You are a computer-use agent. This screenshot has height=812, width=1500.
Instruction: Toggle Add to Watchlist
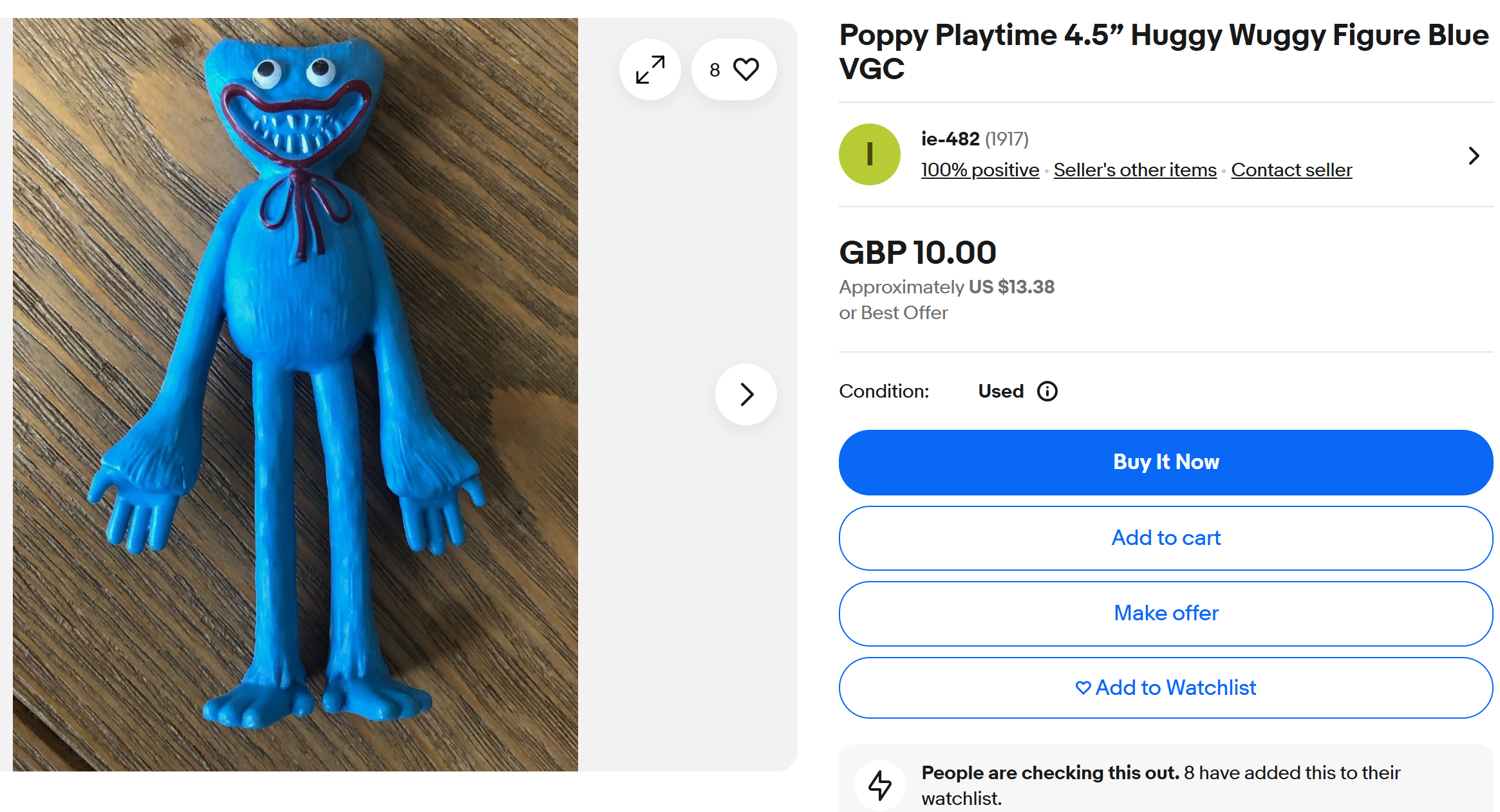1165,688
